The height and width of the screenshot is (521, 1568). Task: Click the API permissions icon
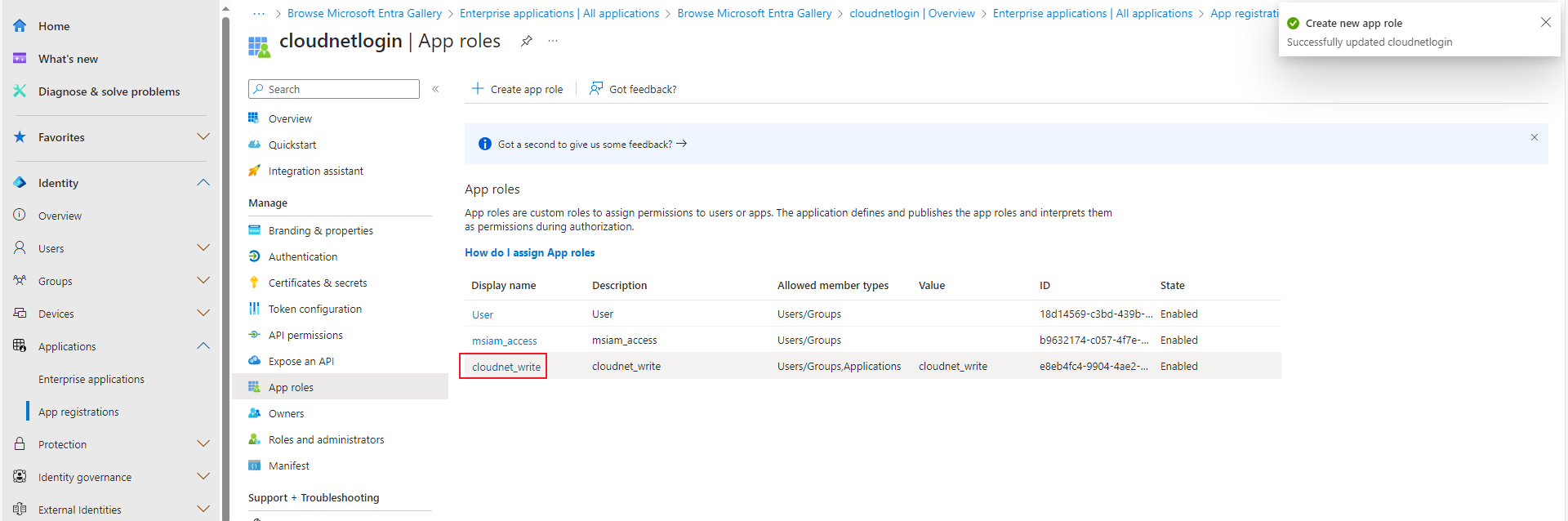pos(255,335)
